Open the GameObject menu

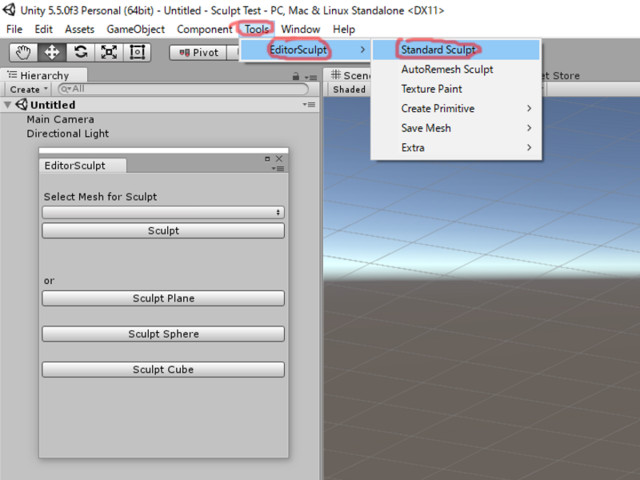coord(136,29)
